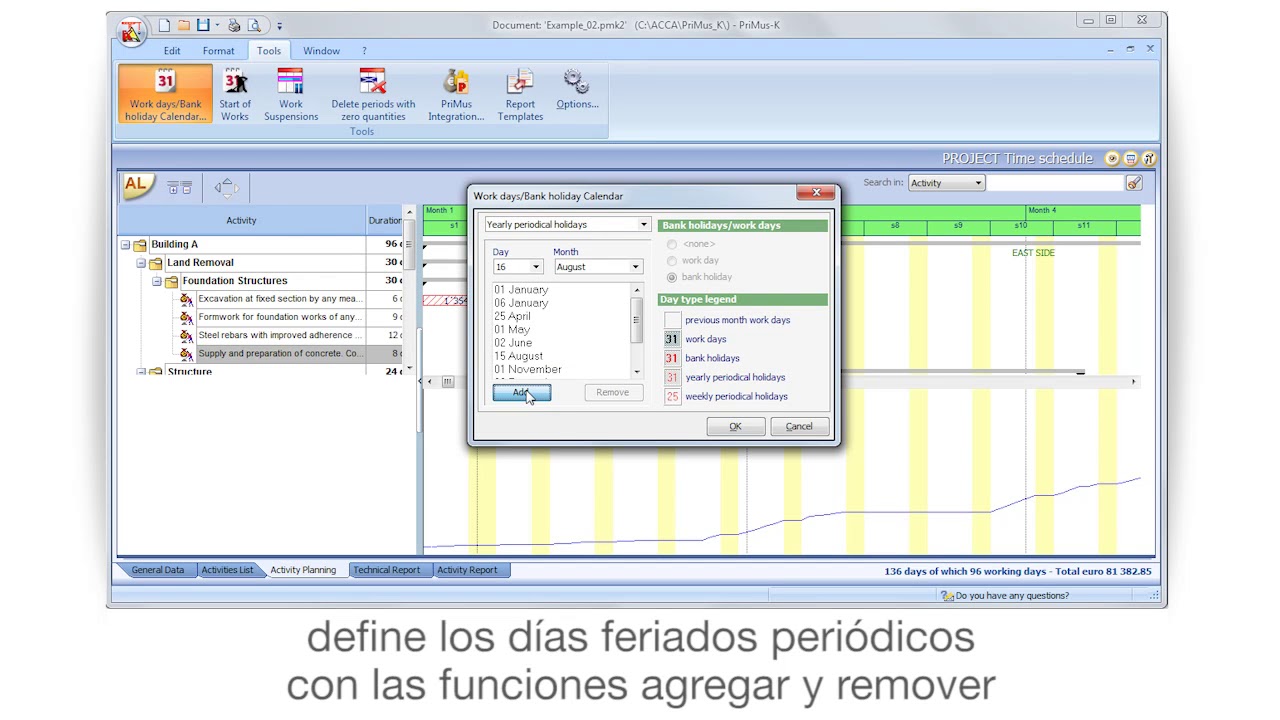Open Work Suspensions tool

(x=291, y=95)
